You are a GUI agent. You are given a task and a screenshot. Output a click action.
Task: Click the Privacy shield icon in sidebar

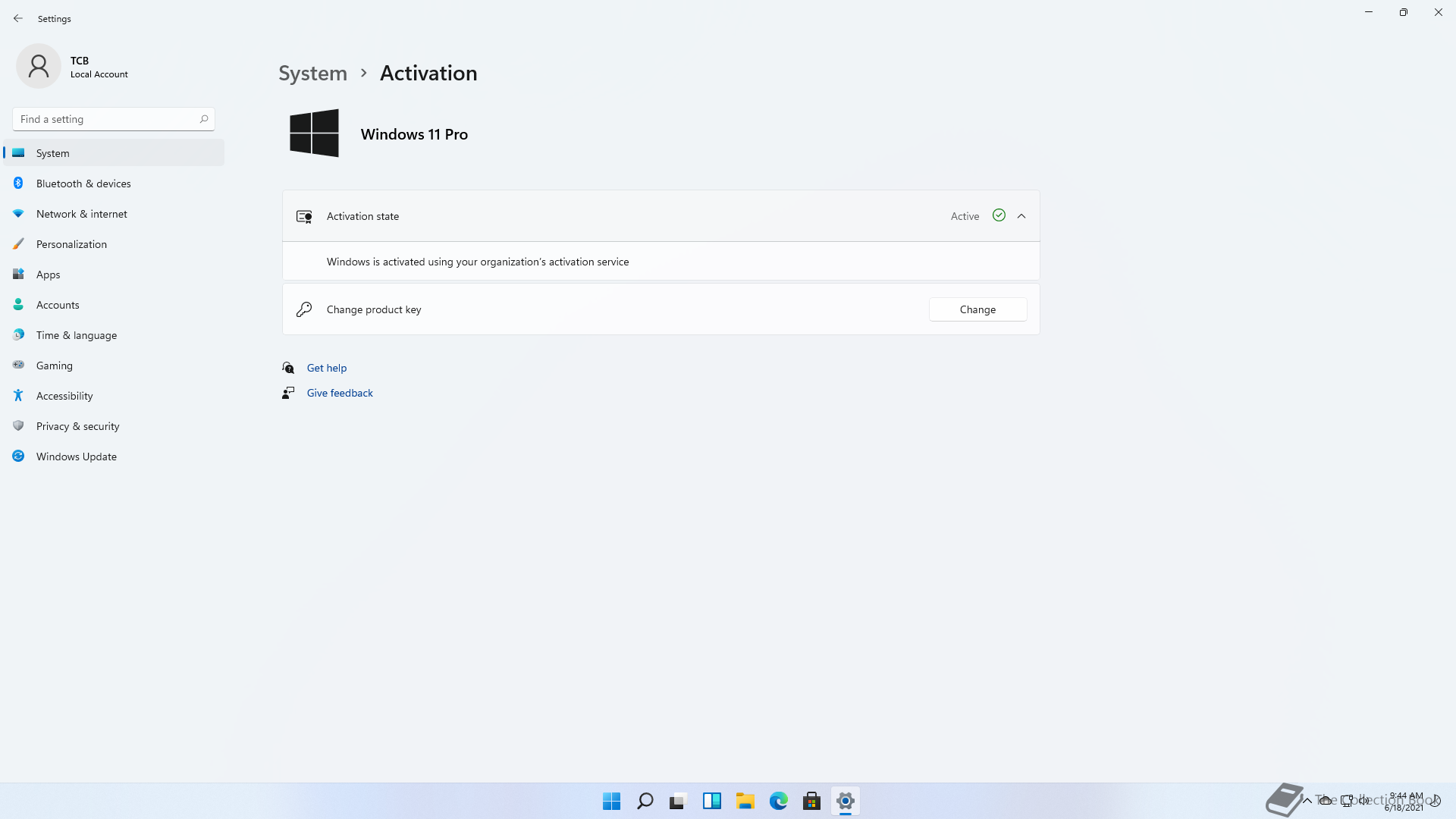click(x=18, y=425)
